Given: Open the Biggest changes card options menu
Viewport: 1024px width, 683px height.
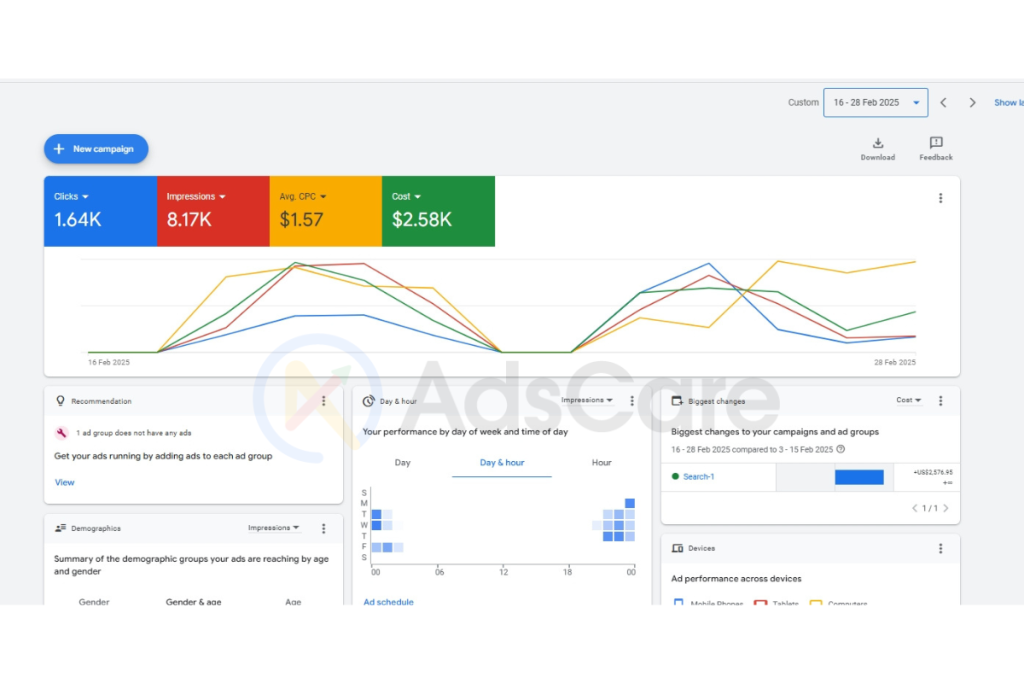Looking at the screenshot, I should 940,401.
